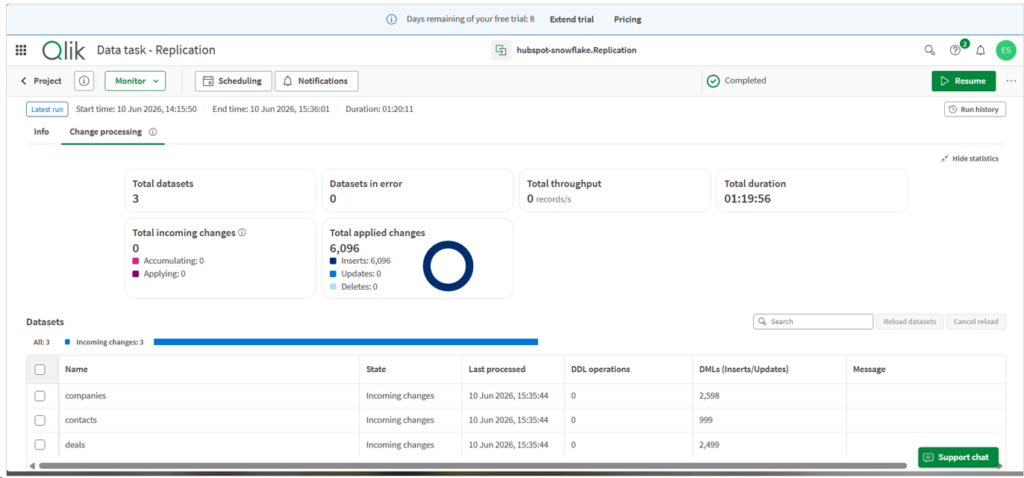
Task: Check the contacts row checkbox
Action: coord(40,420)
